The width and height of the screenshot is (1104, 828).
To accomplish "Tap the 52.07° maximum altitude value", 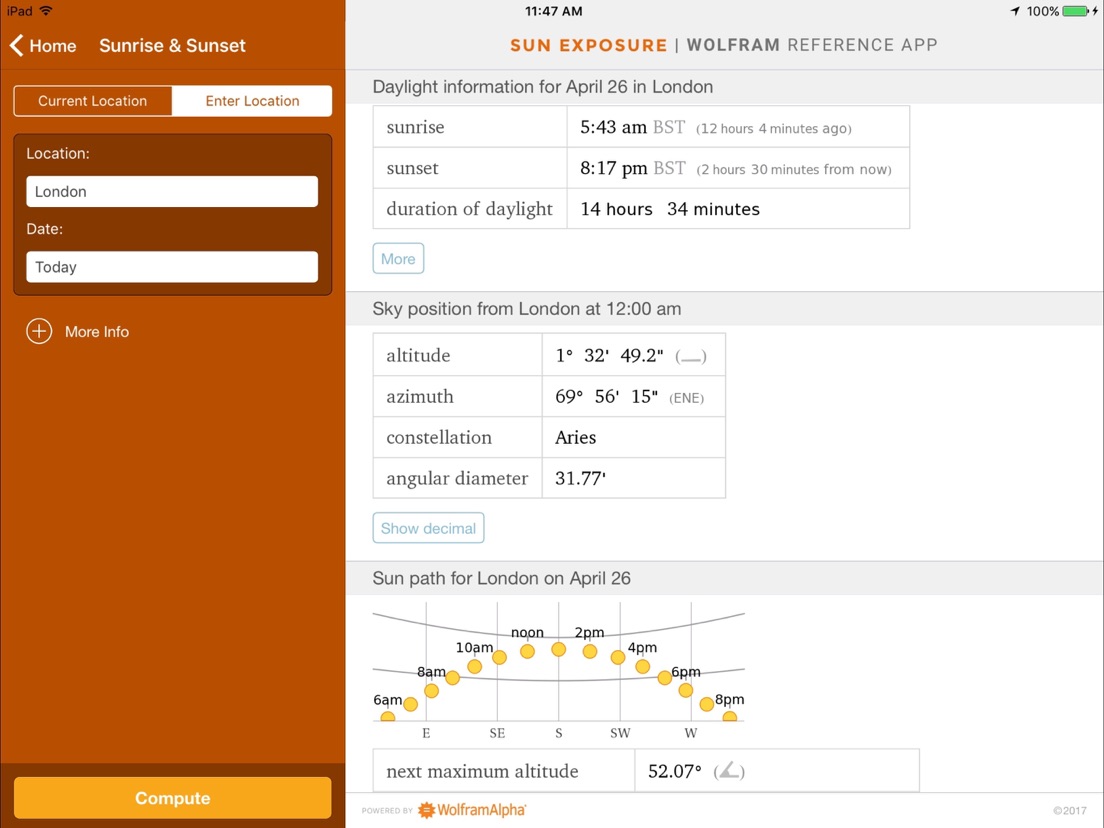I will point(675,771).
